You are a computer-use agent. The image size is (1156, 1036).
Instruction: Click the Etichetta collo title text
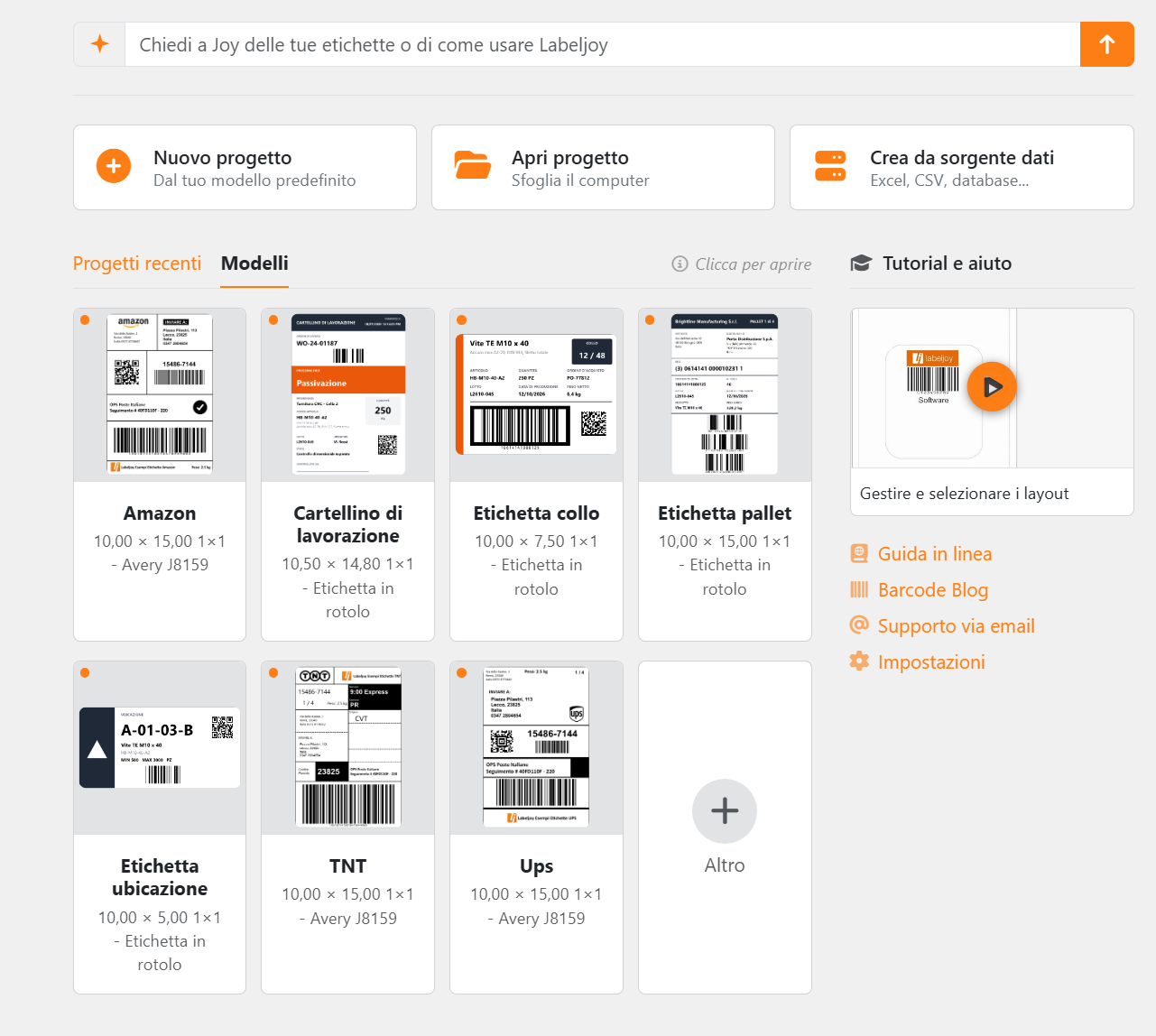[536, 513]
